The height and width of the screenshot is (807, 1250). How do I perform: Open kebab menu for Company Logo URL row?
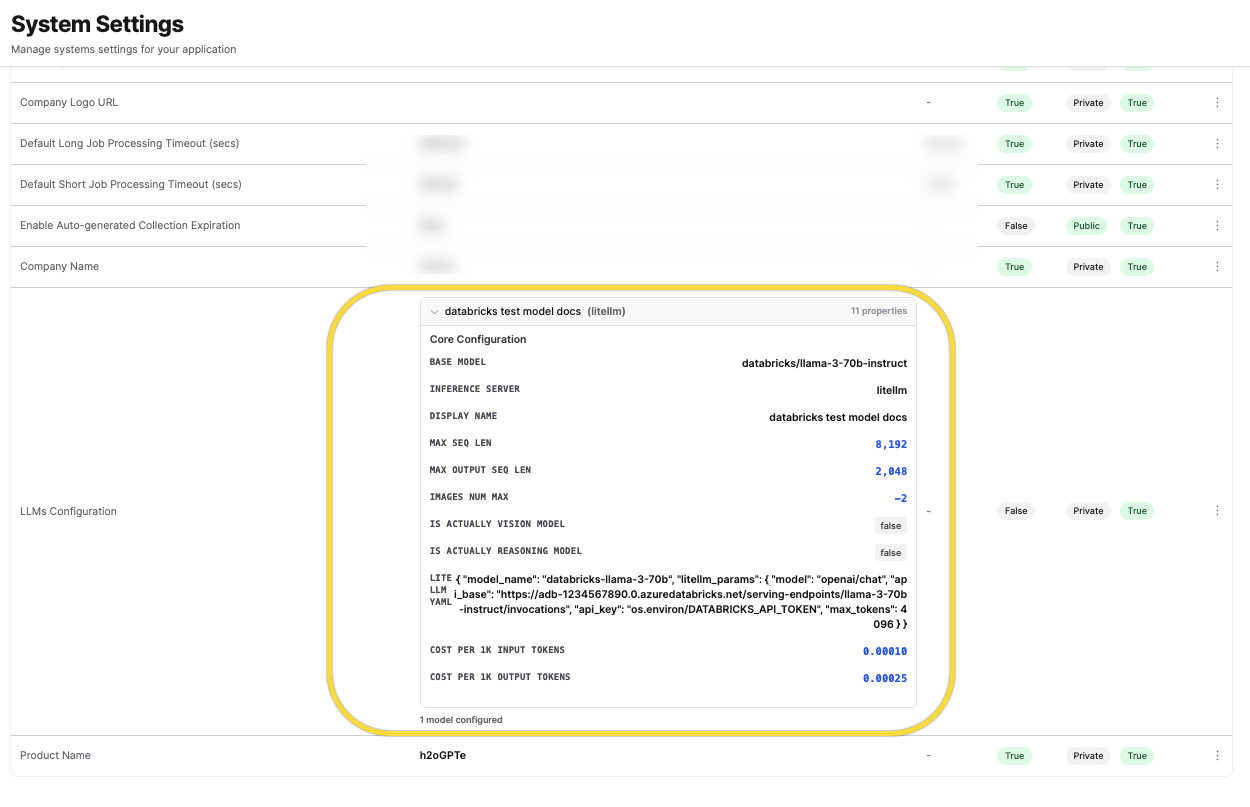click(1217, 103)
